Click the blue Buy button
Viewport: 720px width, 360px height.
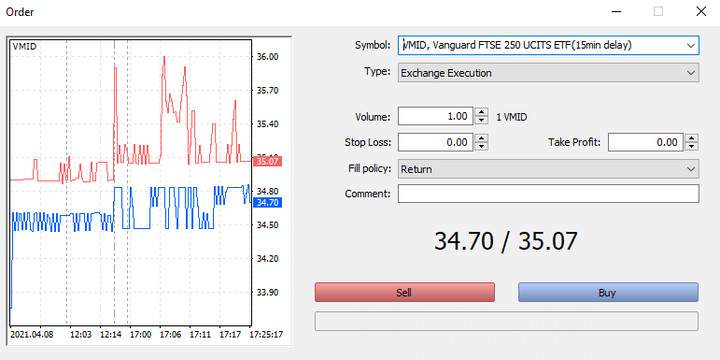coord(608,292)
